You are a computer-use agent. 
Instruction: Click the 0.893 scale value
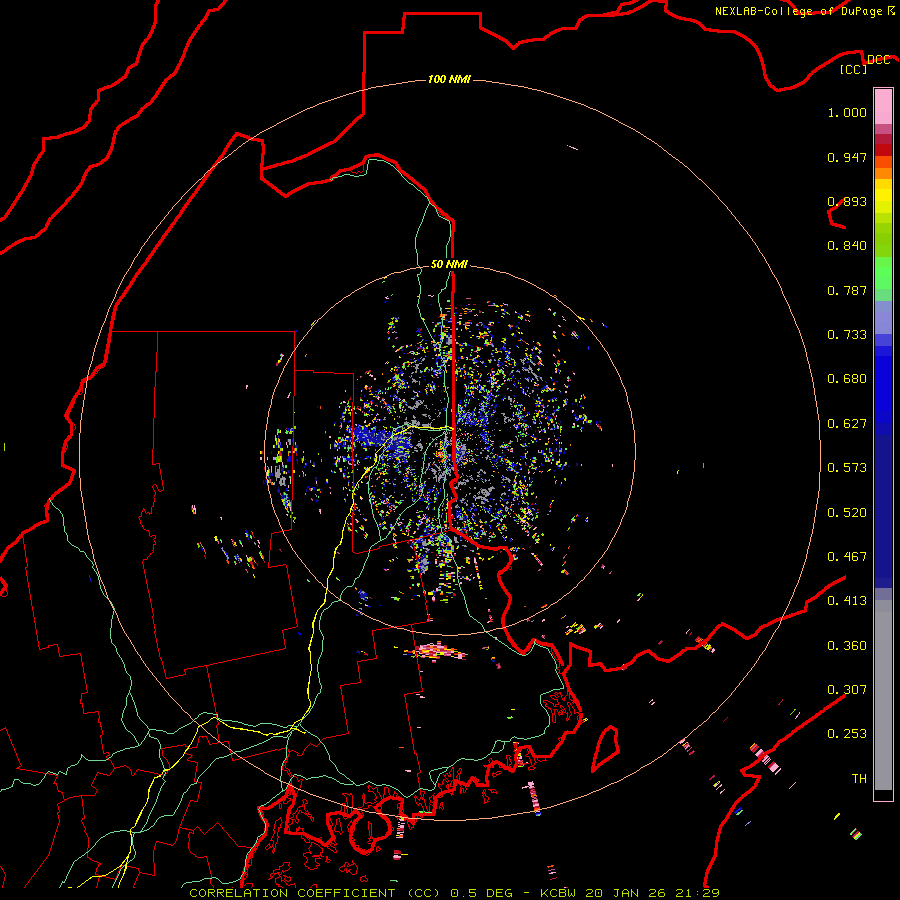coord(847,201)
